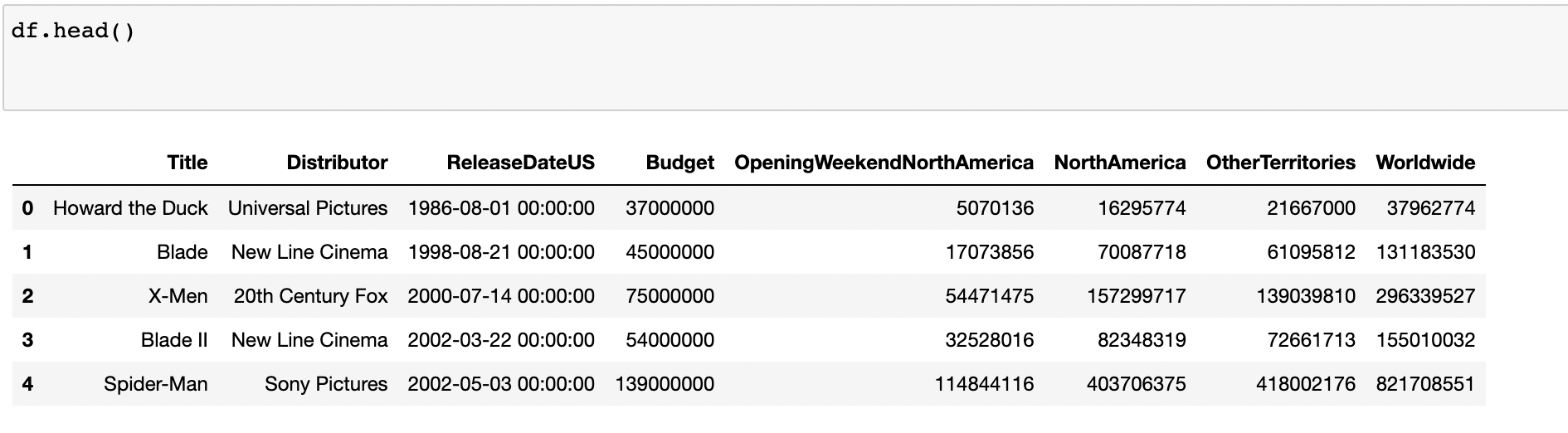Screen dimensions: 1568x433
Task: Click row index 1
Action: 27,252
